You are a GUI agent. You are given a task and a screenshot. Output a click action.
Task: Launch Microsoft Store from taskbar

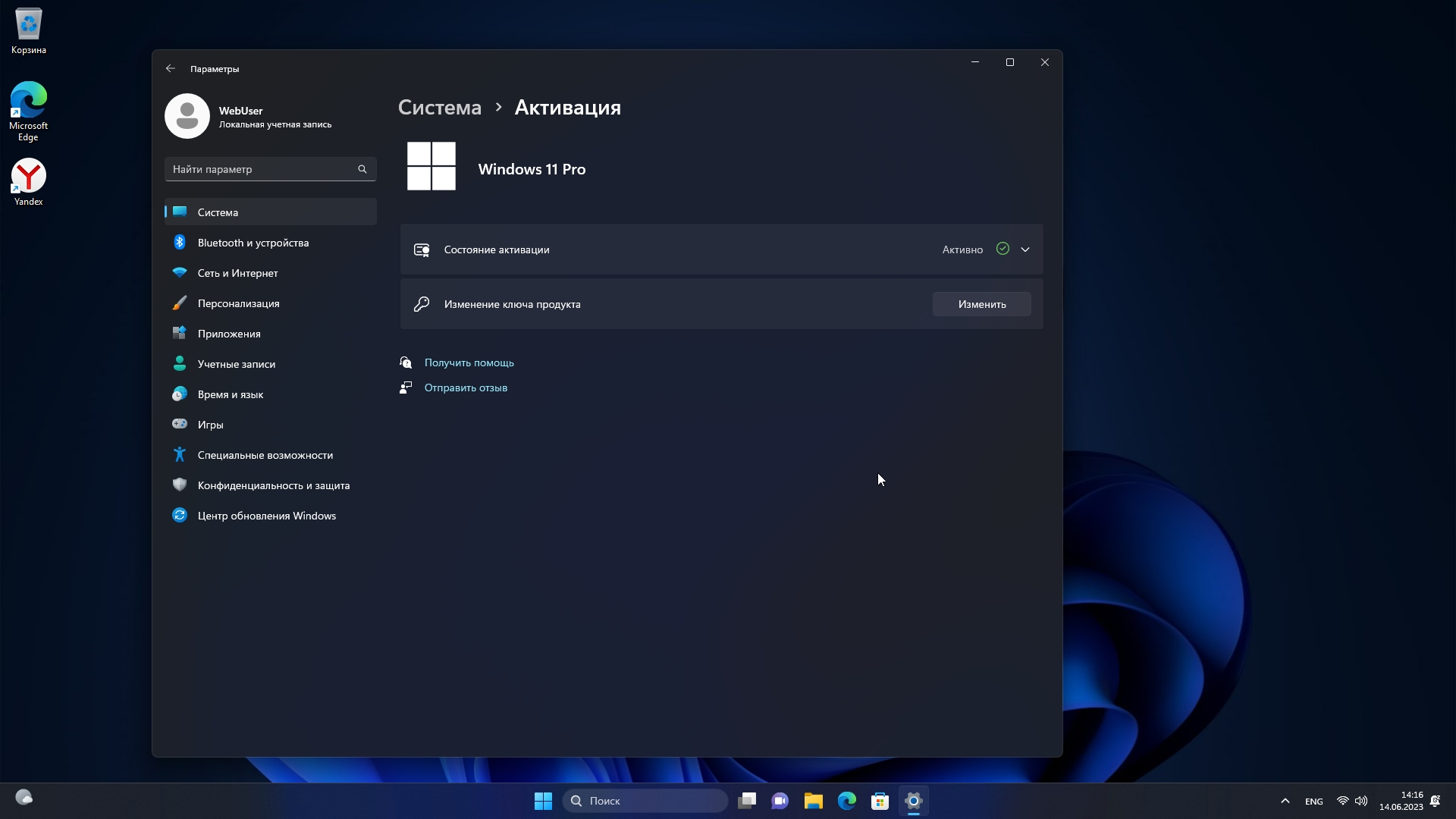(880, 801)
